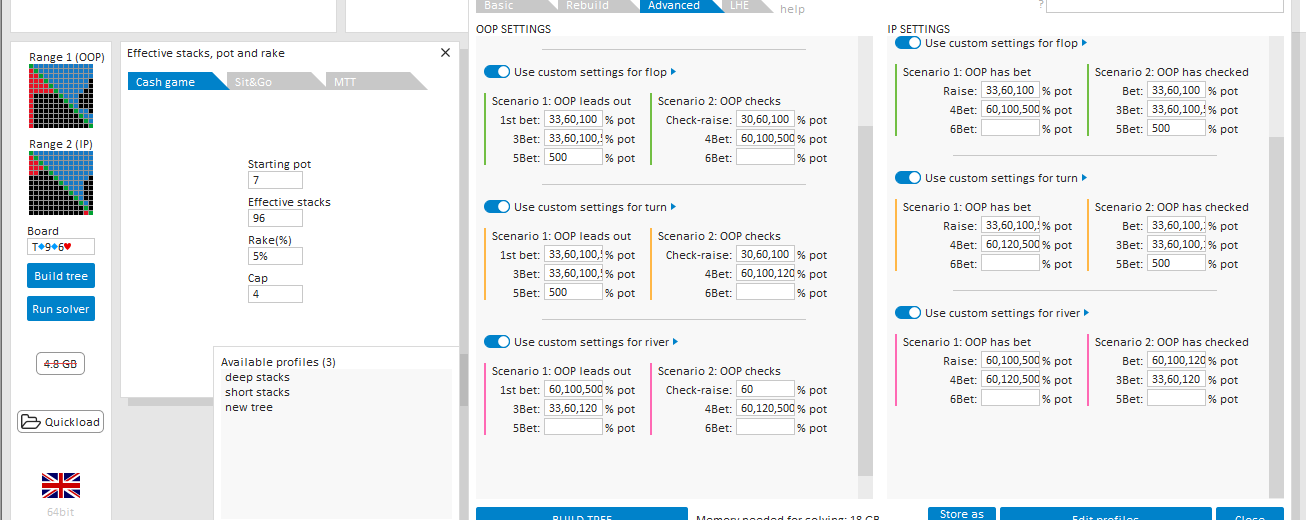Click the Board cards field
The image size is (1306, 520).
[61, 247]
